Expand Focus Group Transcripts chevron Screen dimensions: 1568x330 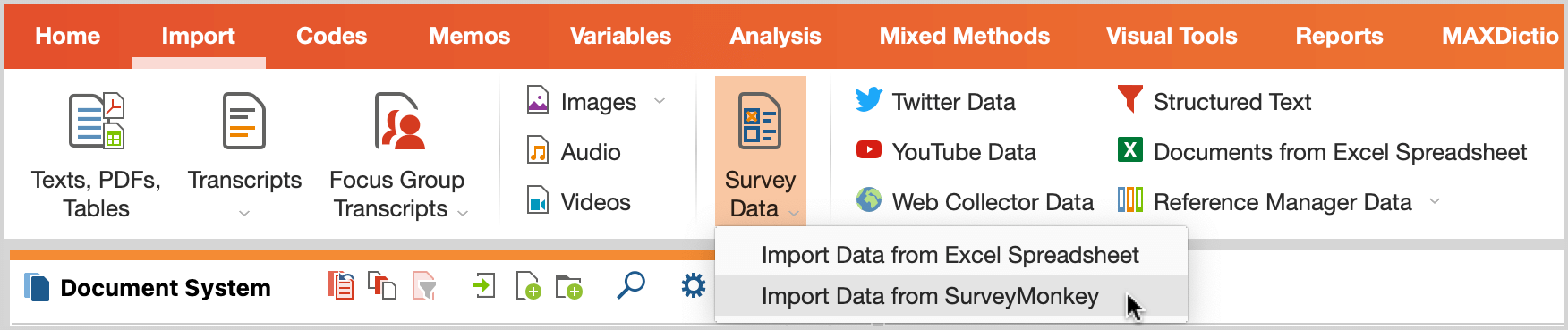(463, 213)
